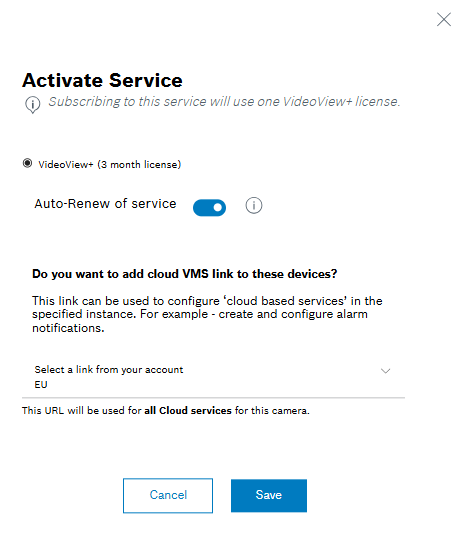The image size is (459, 544).
Task: Expand the cloud VMS link dropdown chevron
Action: pyautogui.click(x=385, y=371)
